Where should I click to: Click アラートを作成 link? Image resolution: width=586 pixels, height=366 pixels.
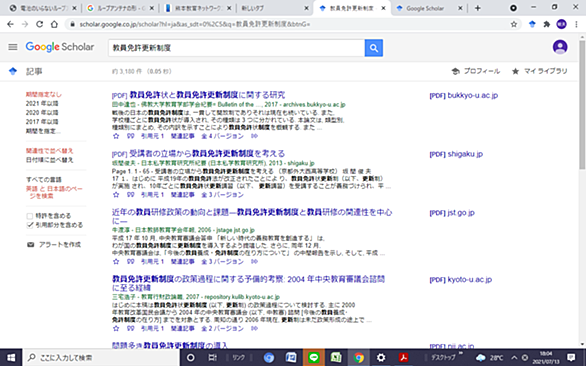[60, 244]
